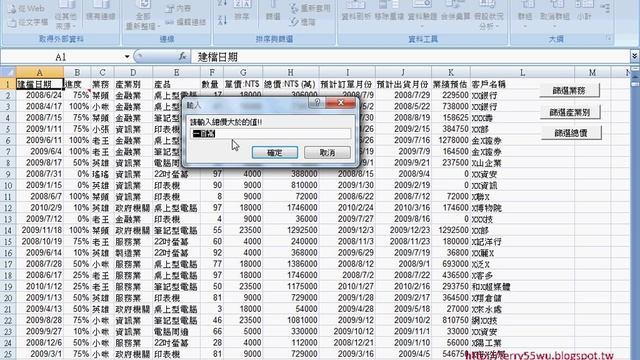Click the formula bar showing 建檔日期
This screenshot has height=360, width=640.
410,57
